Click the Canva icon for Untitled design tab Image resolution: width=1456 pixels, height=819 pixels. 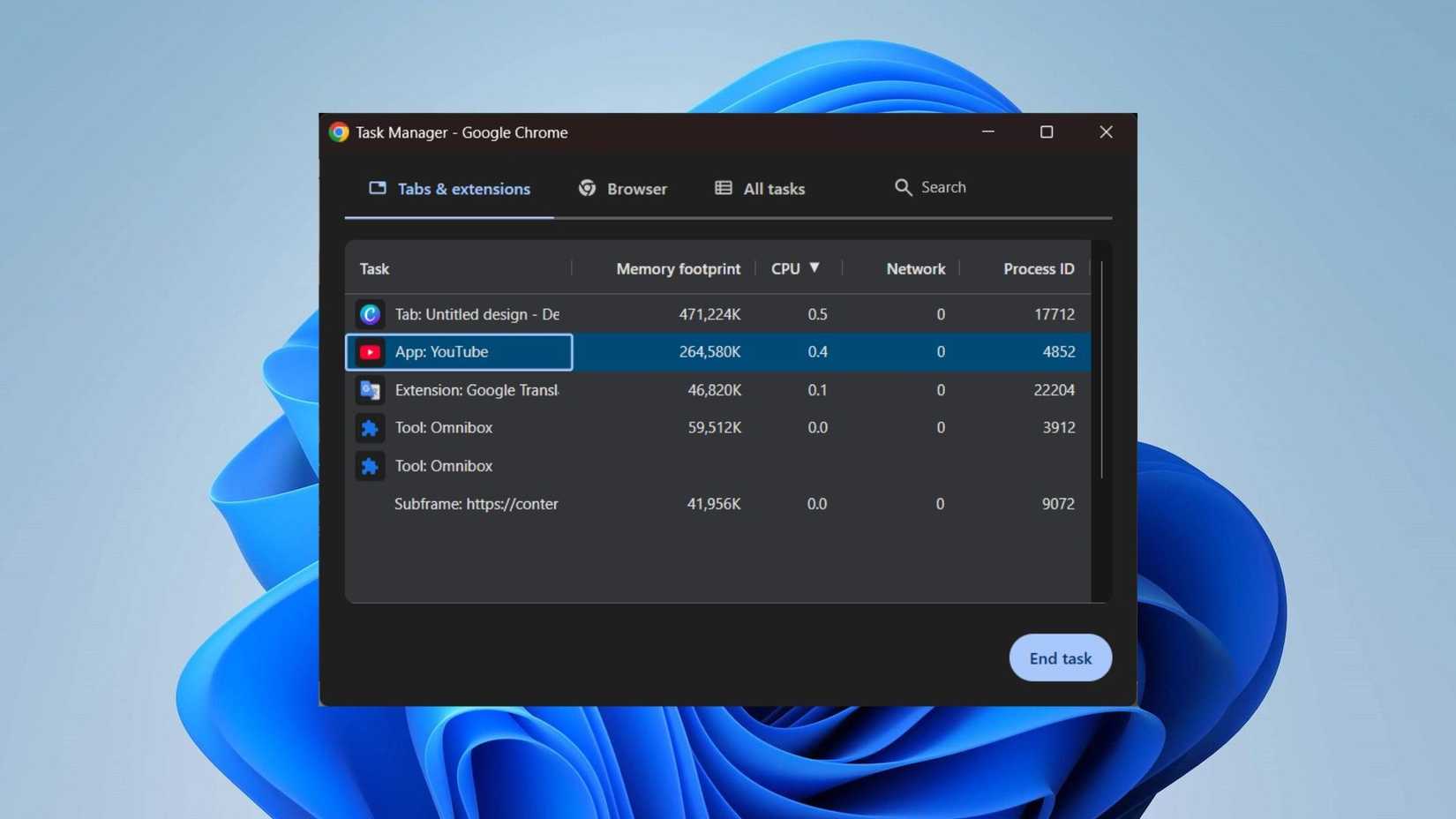(370, 314)
